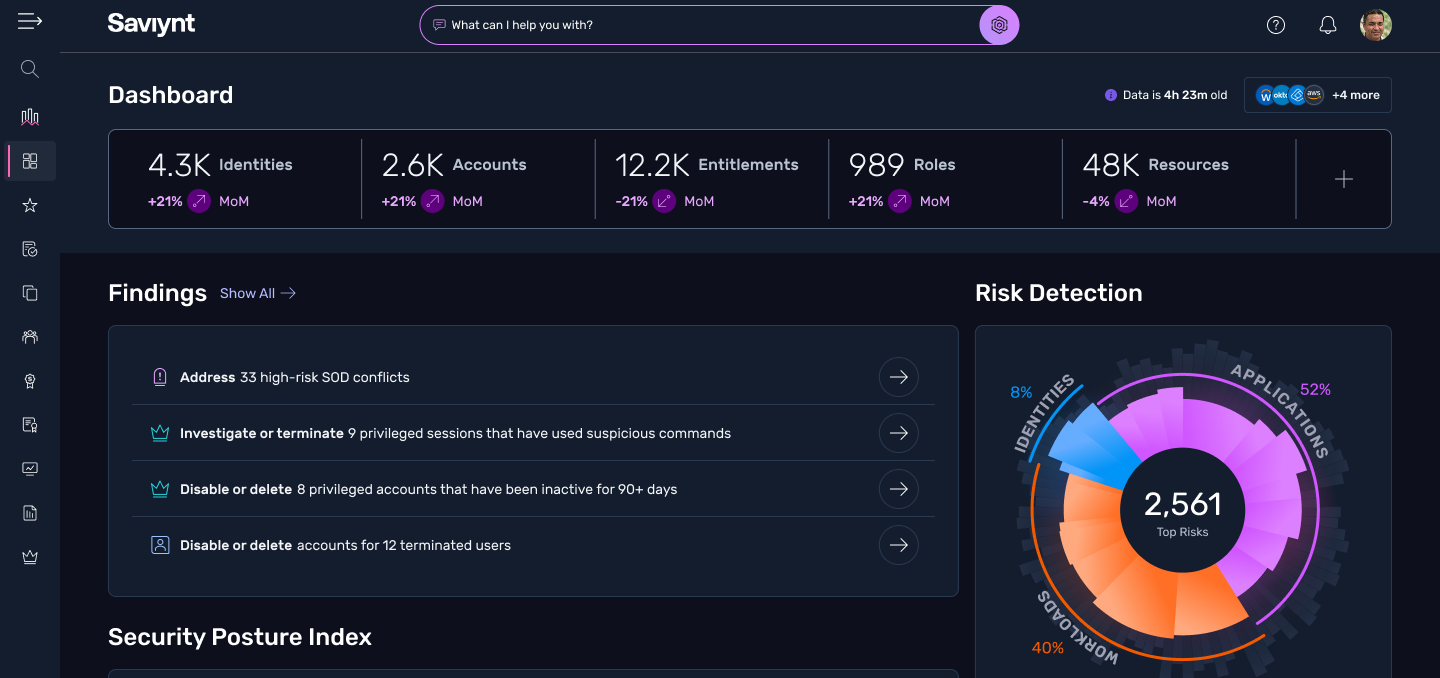
Task: Expand the sidebar navigation menu
Action: [30, 21]
